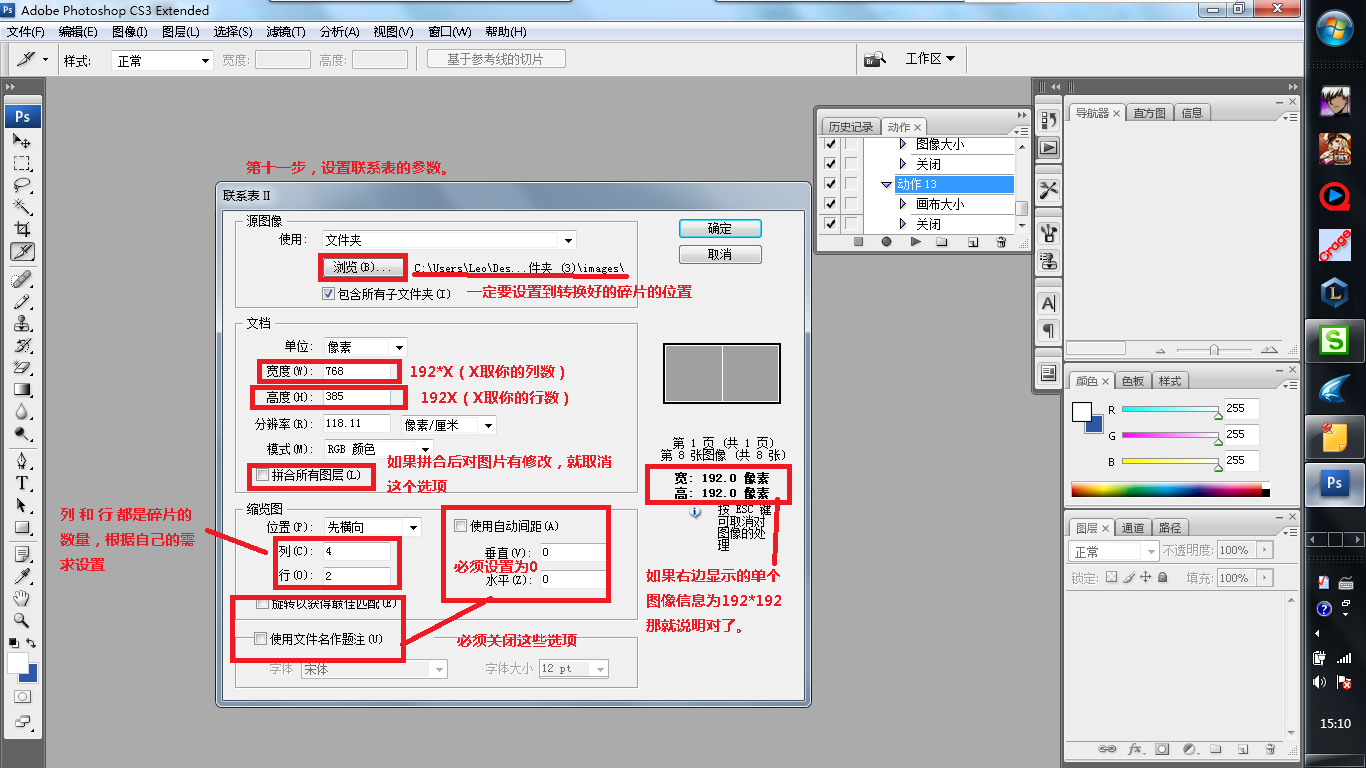This screenshot has width=1366, height=768.
Task: Select the Eraser tool
Action: 22,367
